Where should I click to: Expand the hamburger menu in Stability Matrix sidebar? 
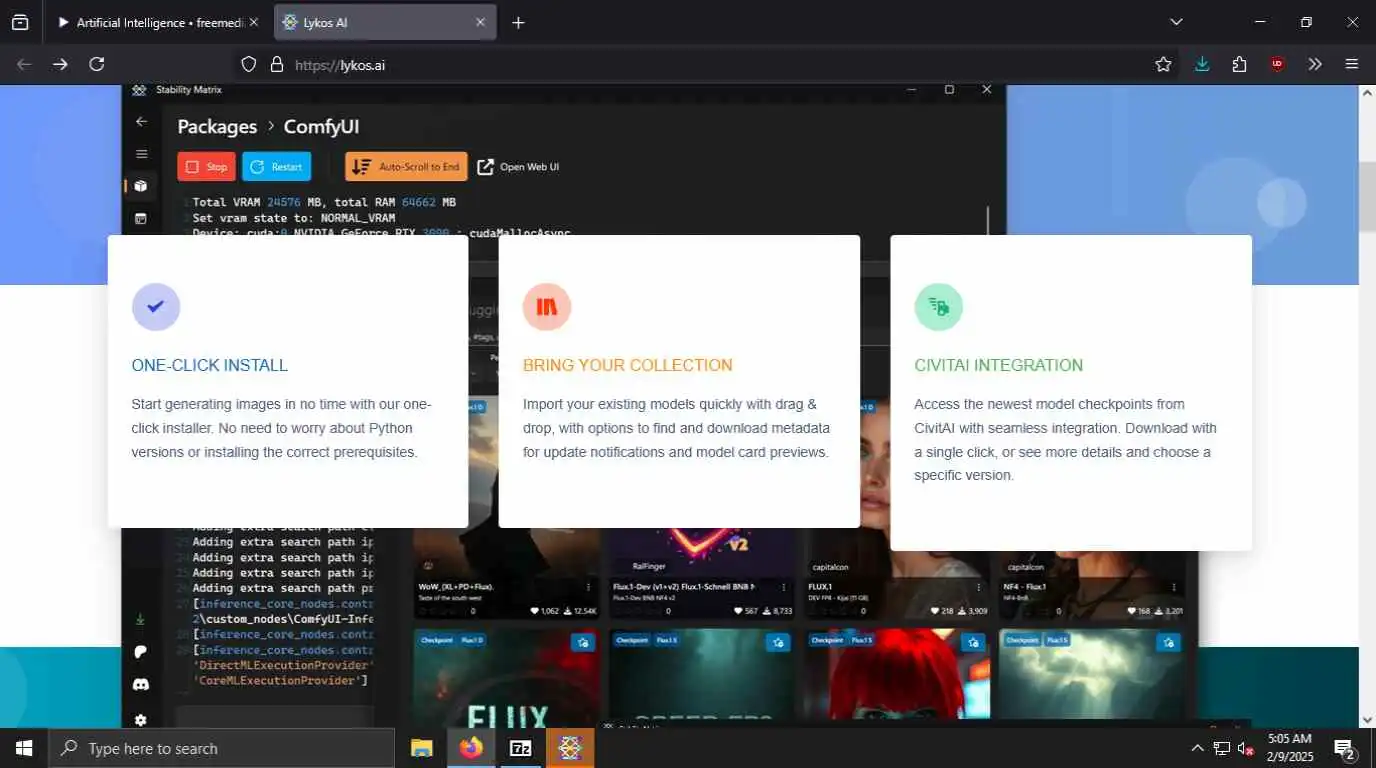[x=141, y=154]
